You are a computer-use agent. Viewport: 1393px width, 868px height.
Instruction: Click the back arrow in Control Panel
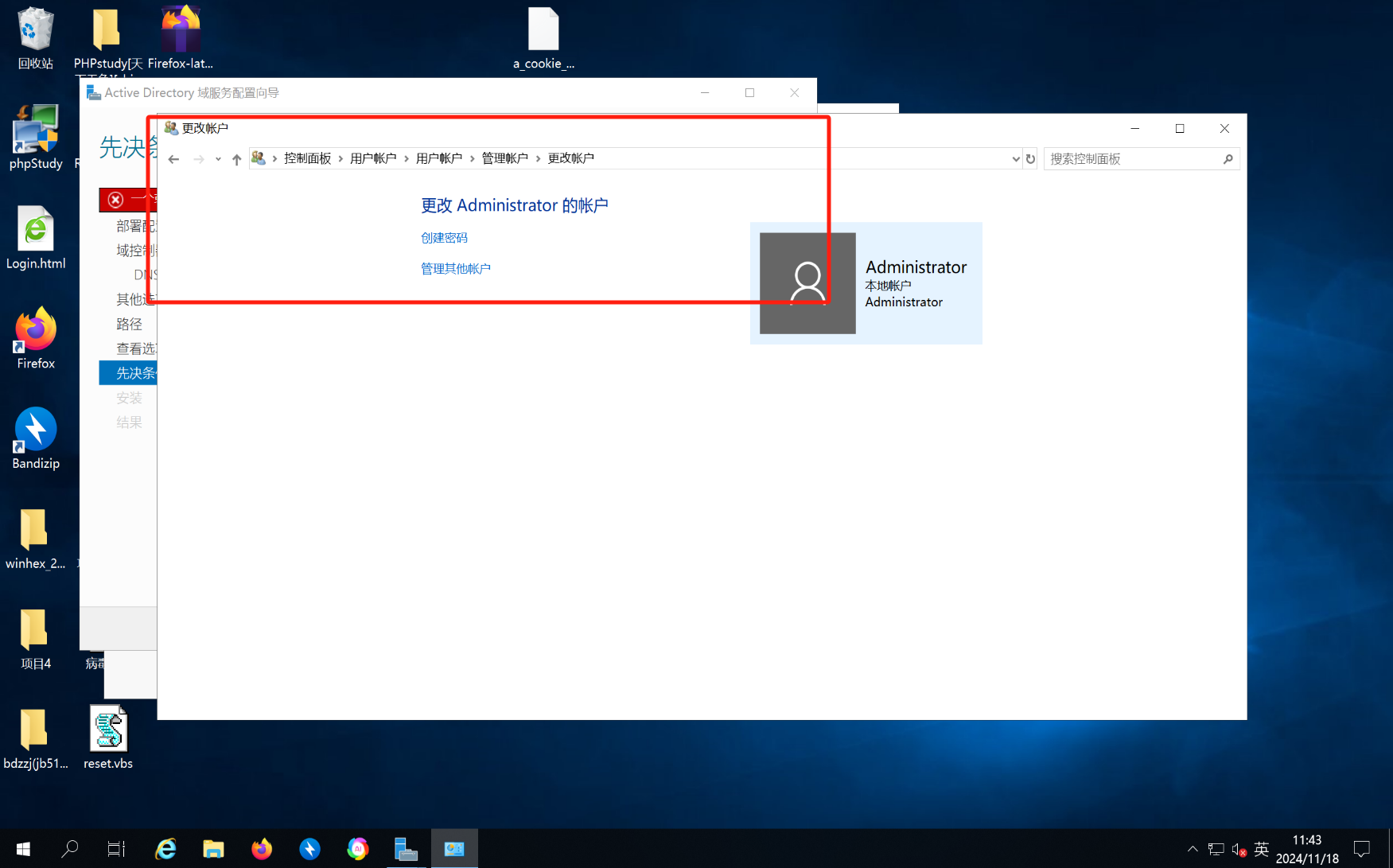173,159
